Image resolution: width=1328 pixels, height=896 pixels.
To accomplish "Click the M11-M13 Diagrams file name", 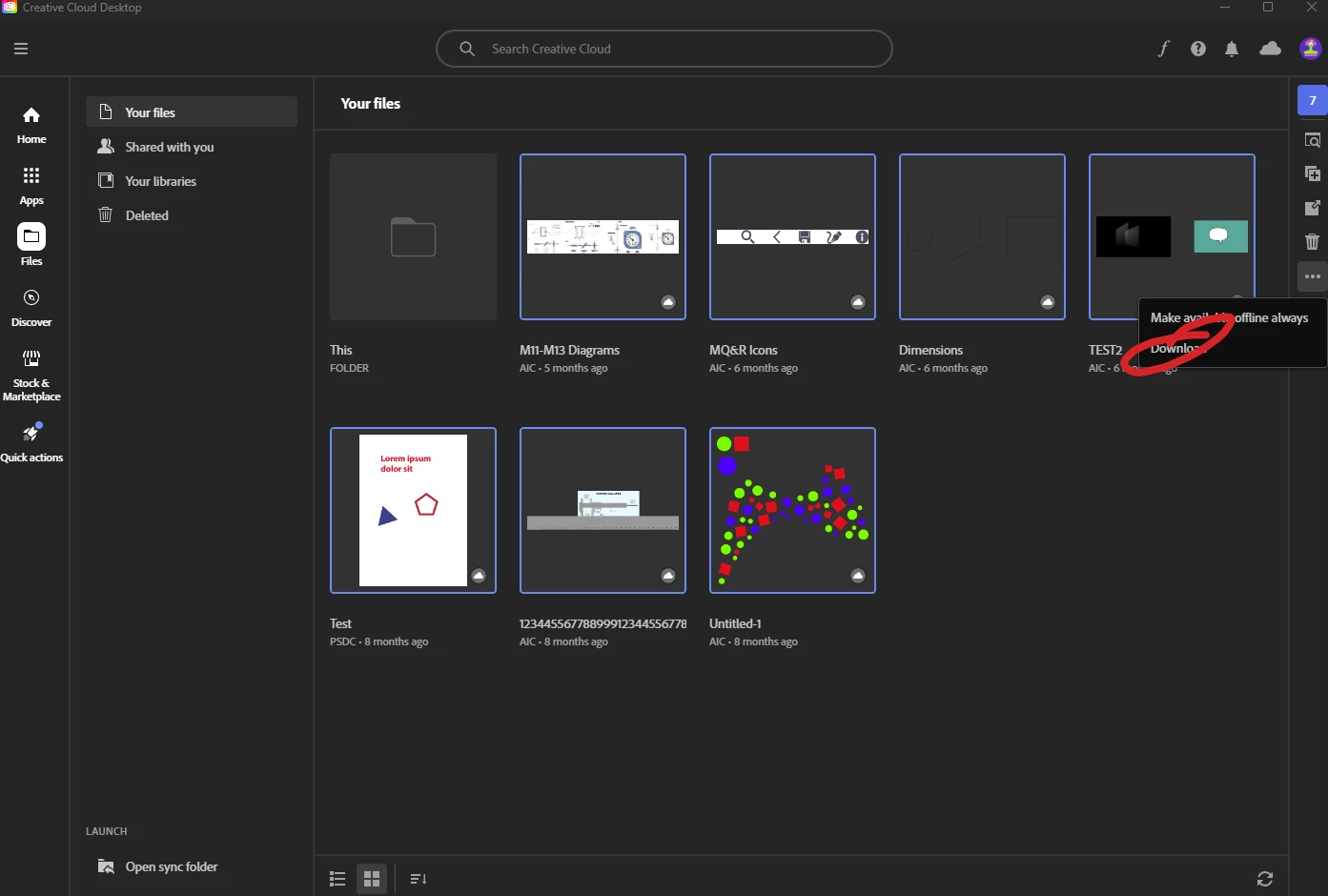I will (569, 350).
